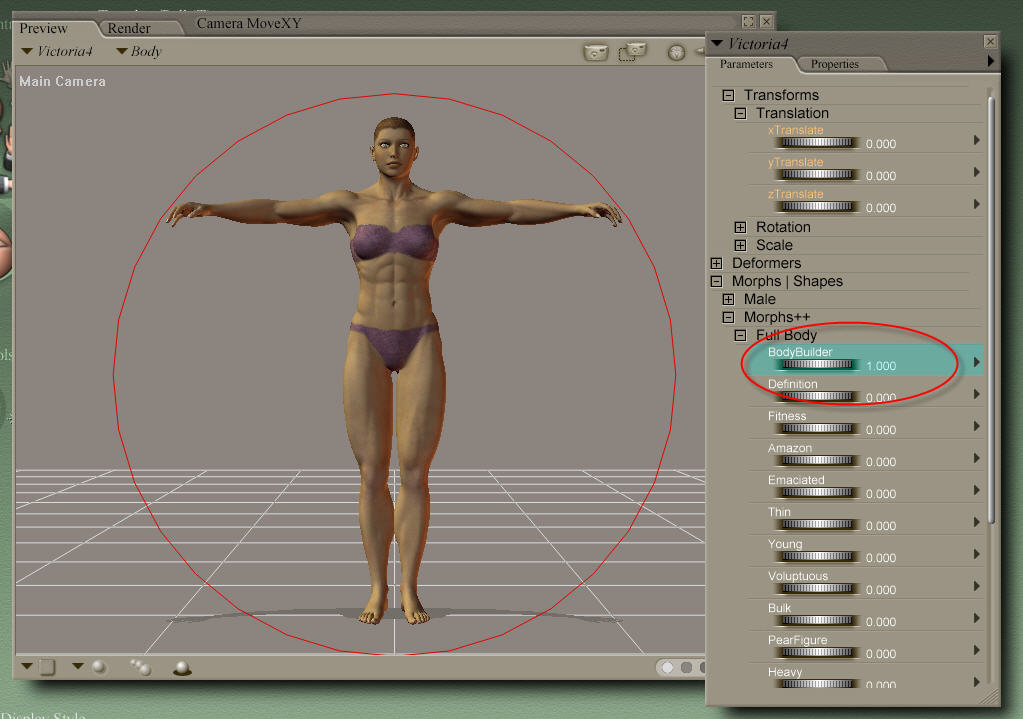The image size is (1023, 719).
Task: Toggle depth cueing three-spheres icon
Action: point(140,667)
